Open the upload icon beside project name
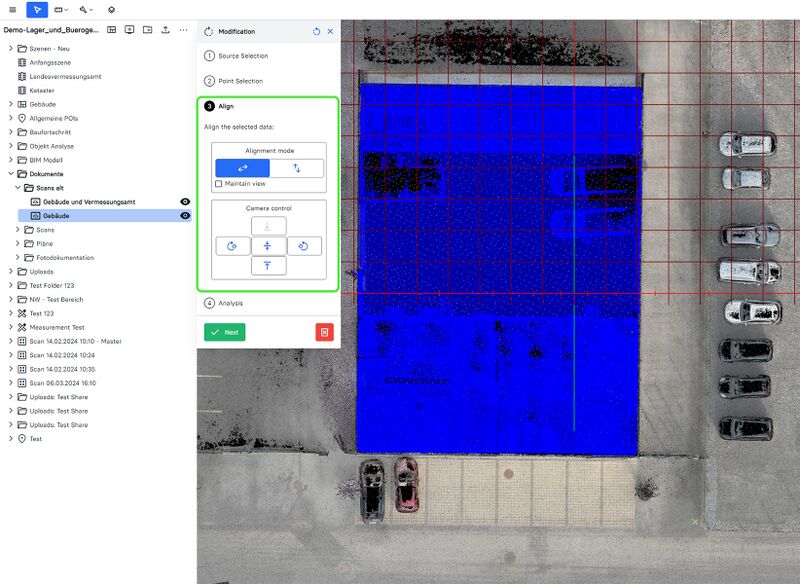Screen dimensions: 800x584 (165, 30)
